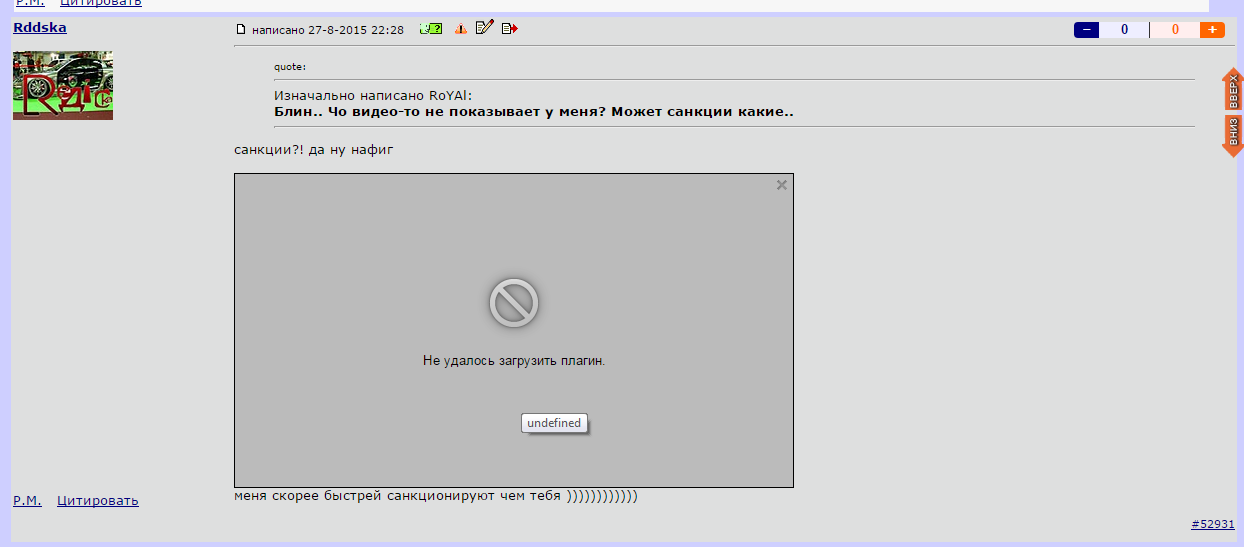Viewport: 1244px width, 547px height.
Task: Edit post using the pencil icon
Action: click(x=485, y=28)
